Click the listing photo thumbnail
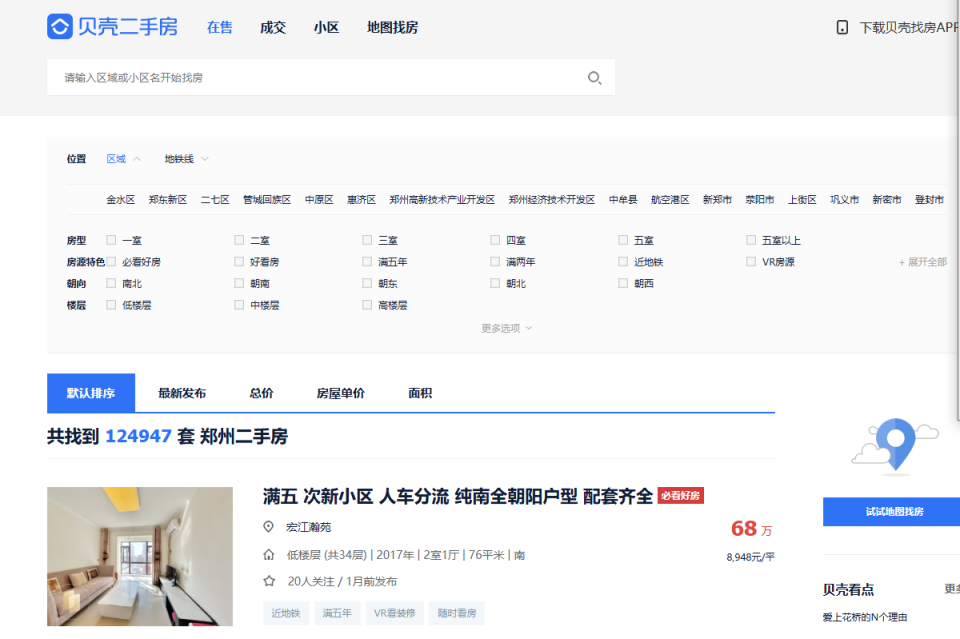This screenshot has width=960, height=639. click(x=140, y=556)
